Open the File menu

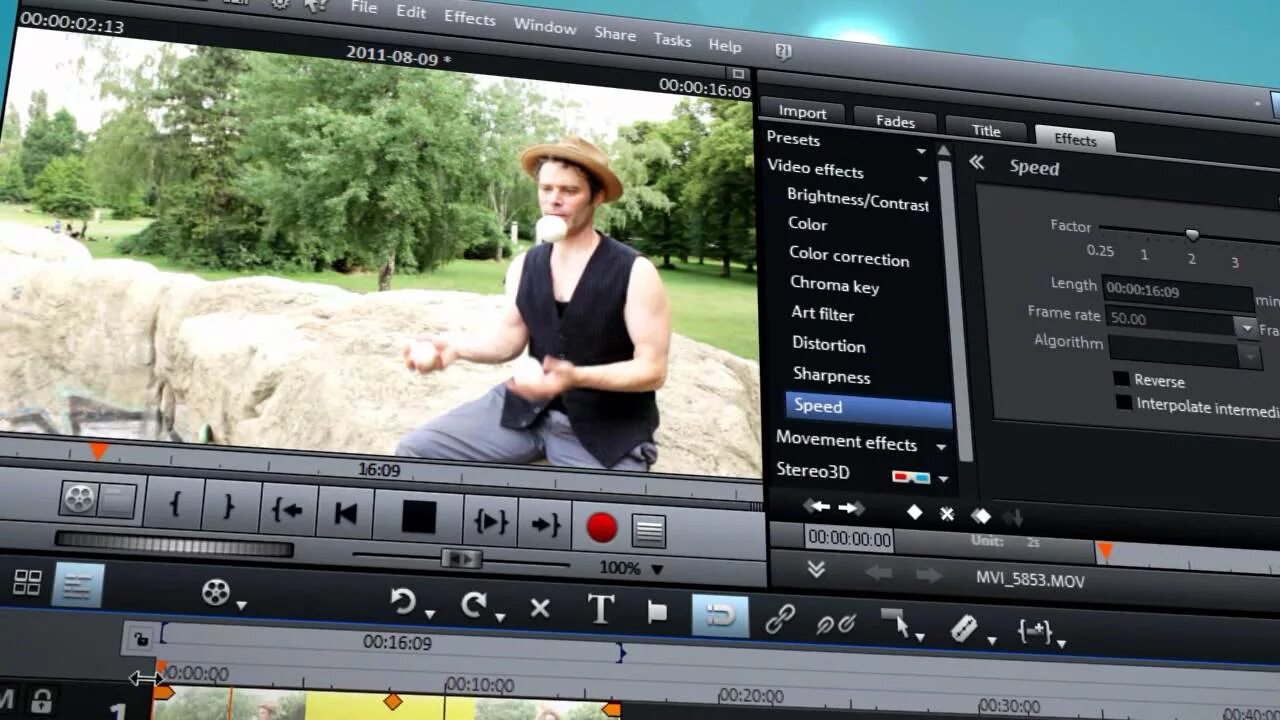click(364, 8)
